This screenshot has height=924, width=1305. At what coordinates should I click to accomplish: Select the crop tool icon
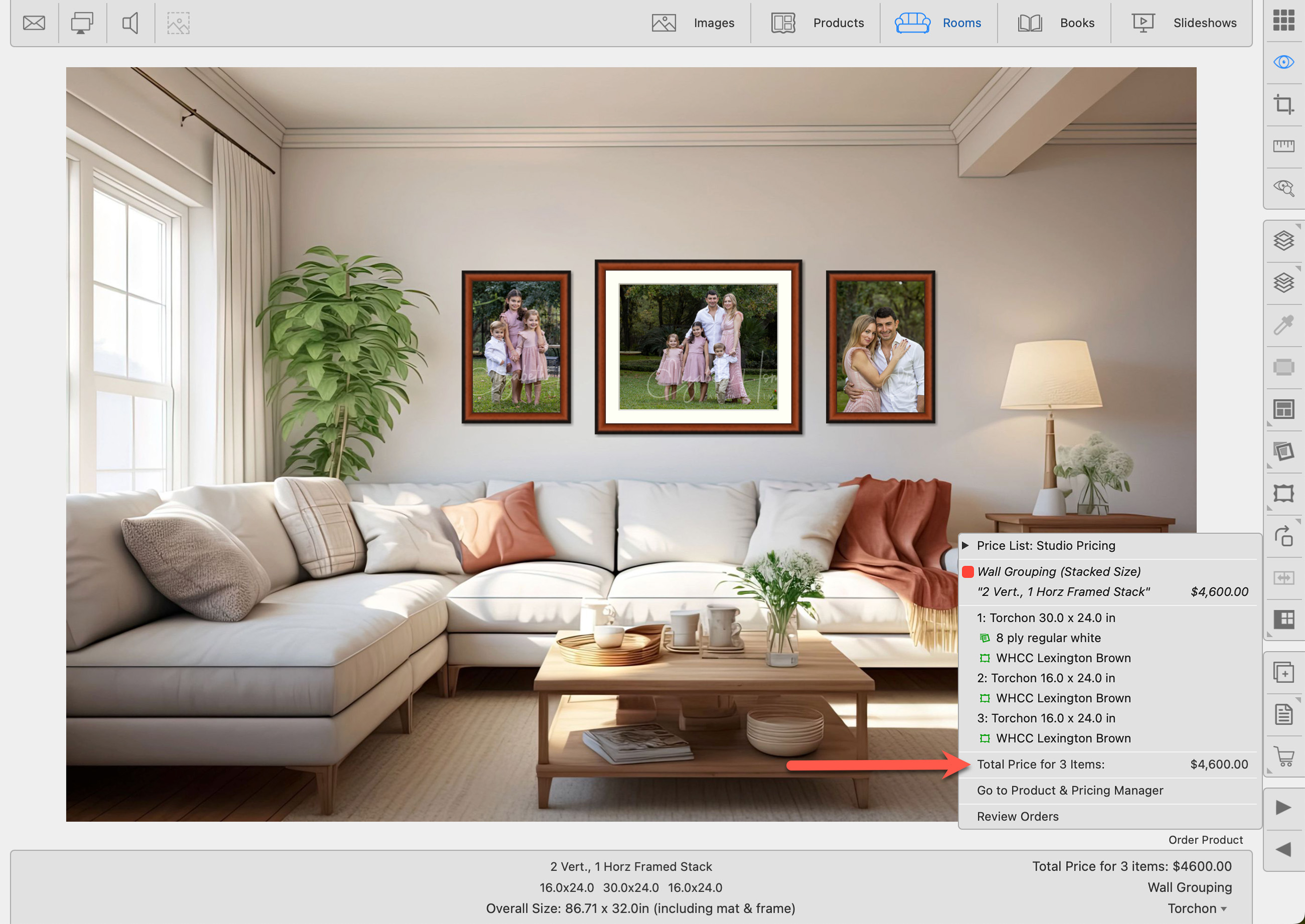pos(1283,105)
